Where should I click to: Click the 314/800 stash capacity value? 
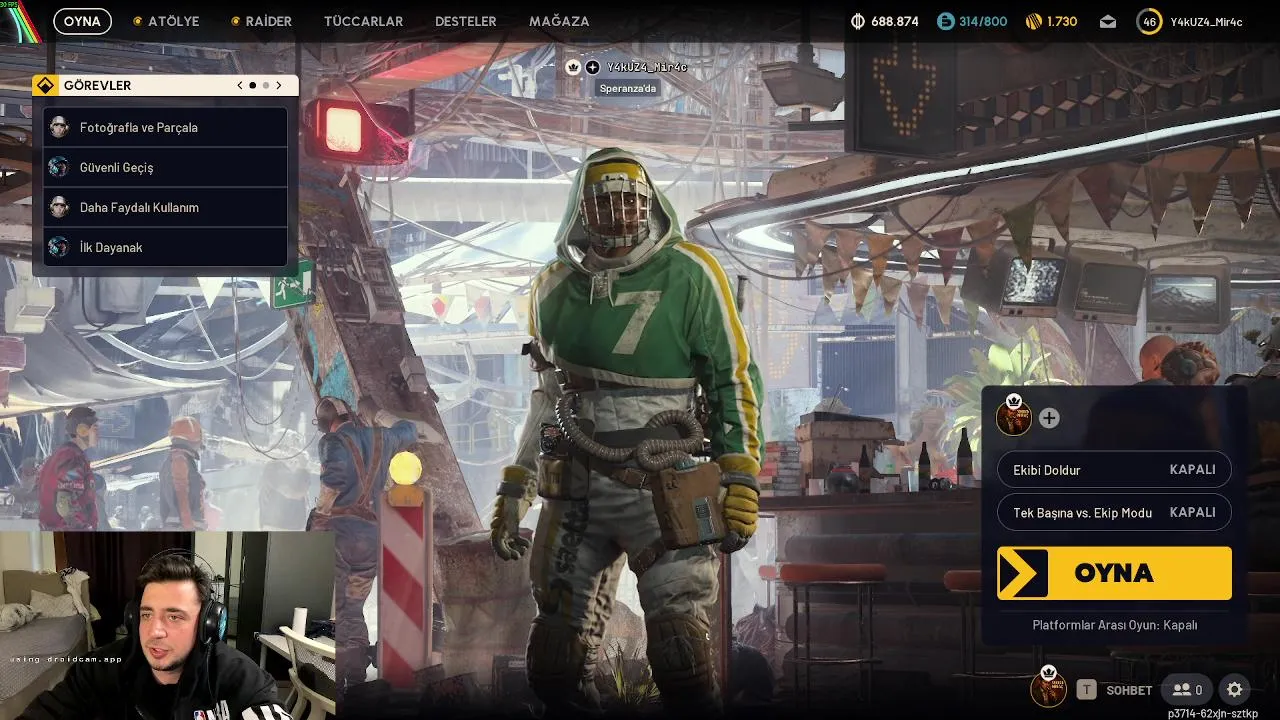pyautogui.click(x=984, y=21)
